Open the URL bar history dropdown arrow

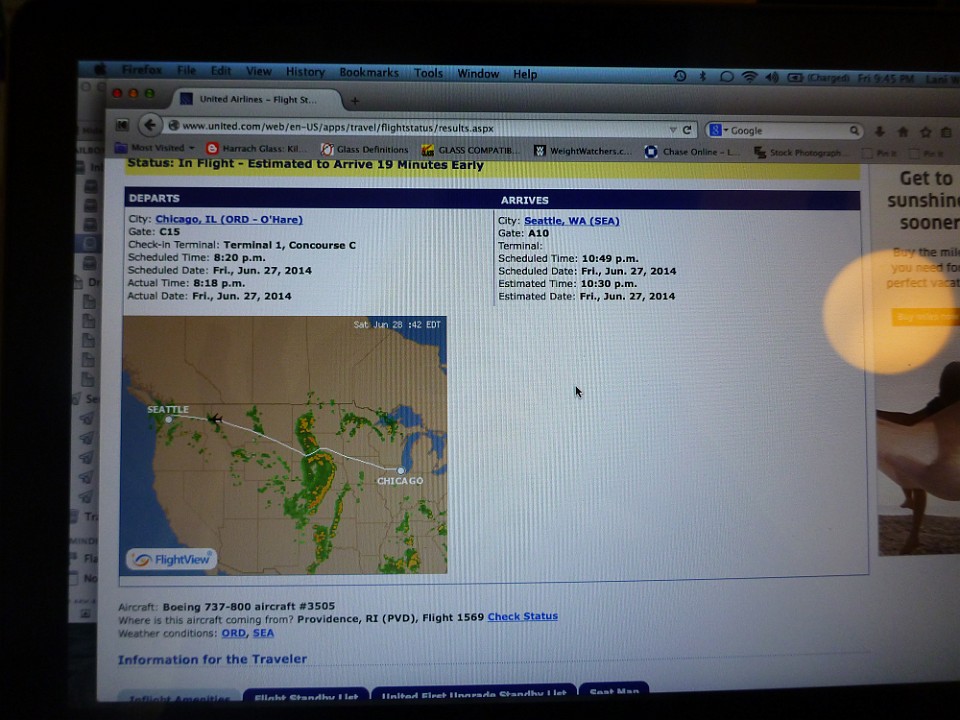pos(672,130)
